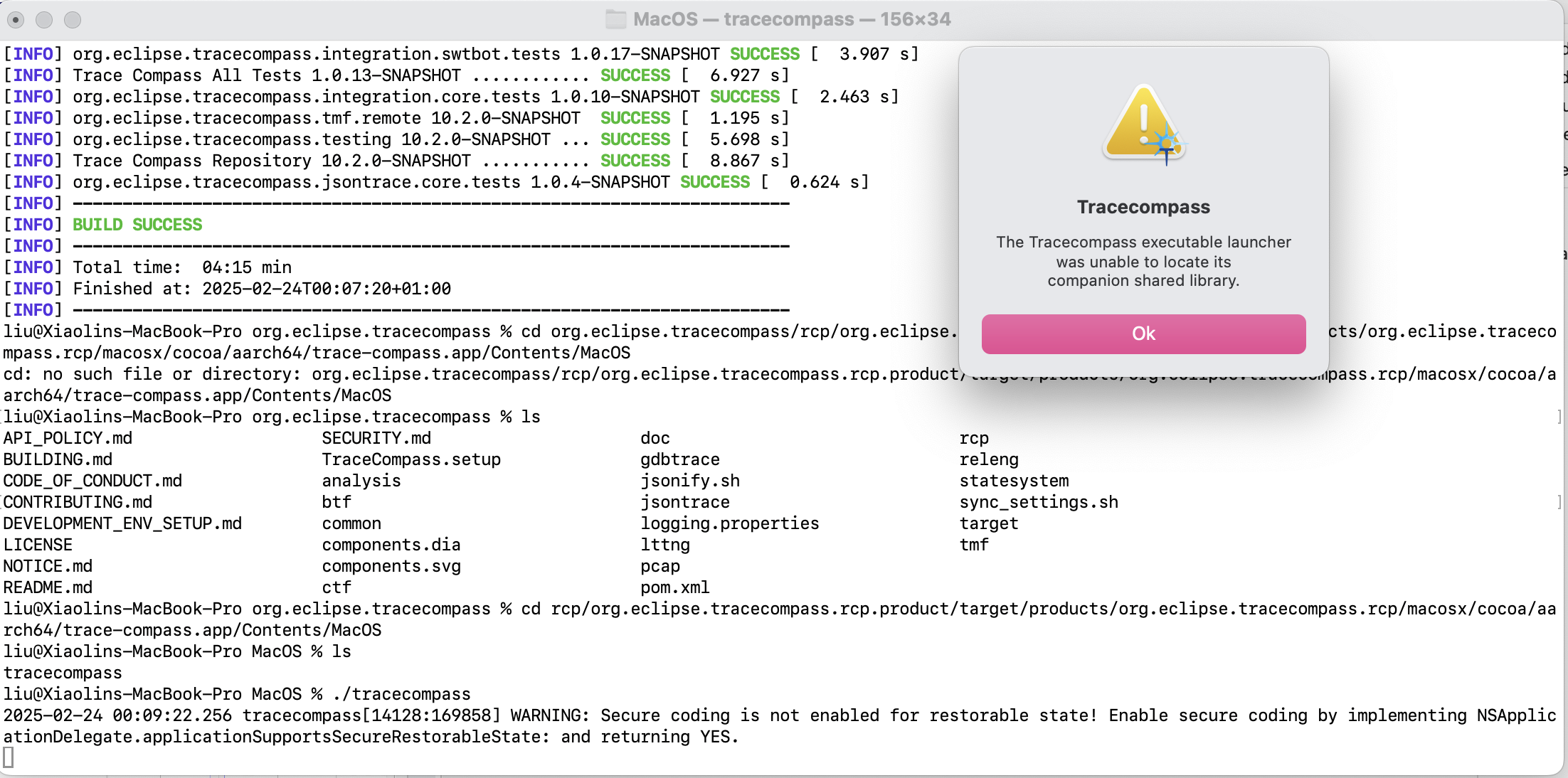Click the BUILD SUCCESS line
Screen dimensions: 1568x778
[x=137, y=225]
